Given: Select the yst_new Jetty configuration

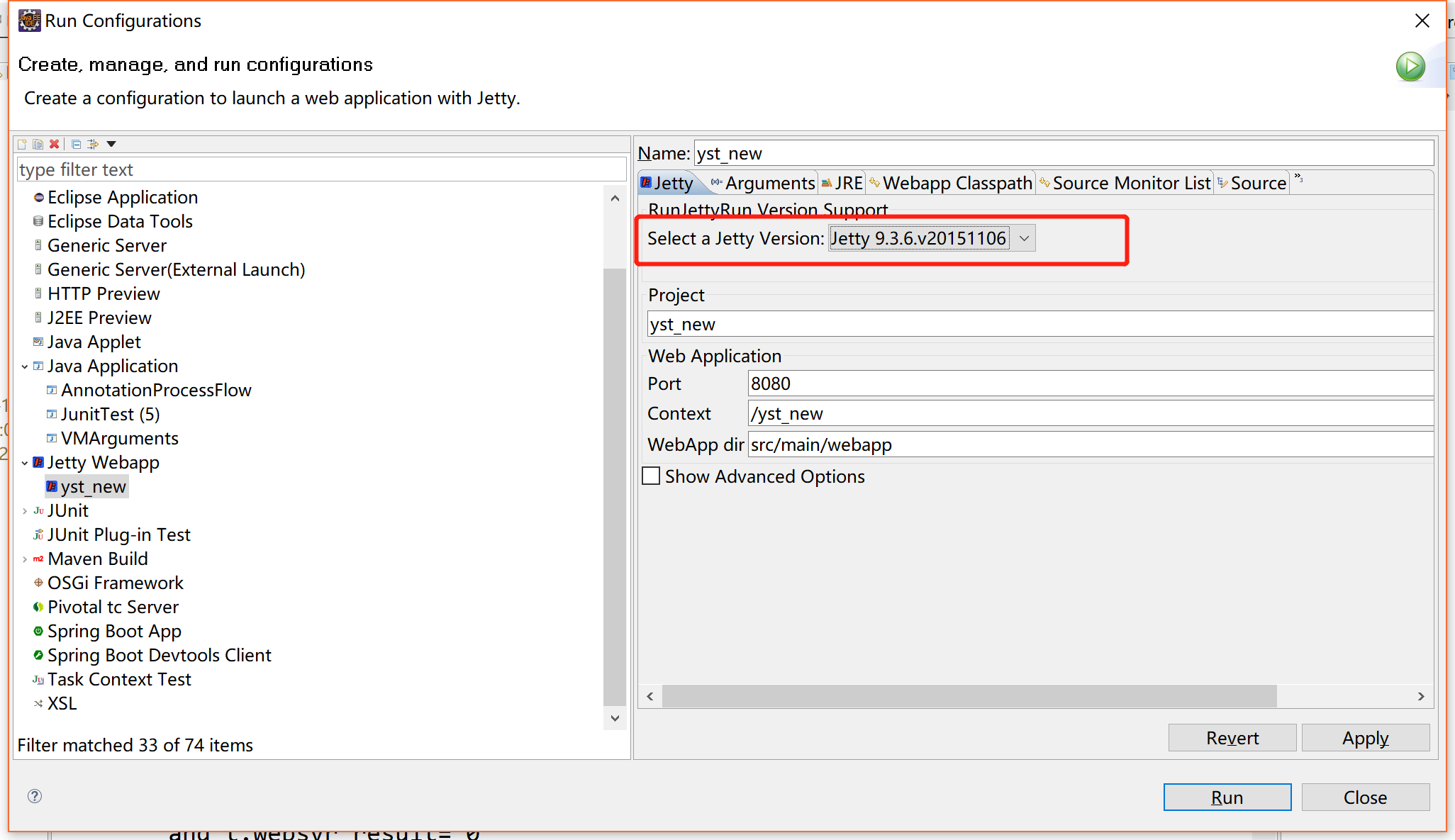Looking at the screenshot, I should click(x=87, y=486).
